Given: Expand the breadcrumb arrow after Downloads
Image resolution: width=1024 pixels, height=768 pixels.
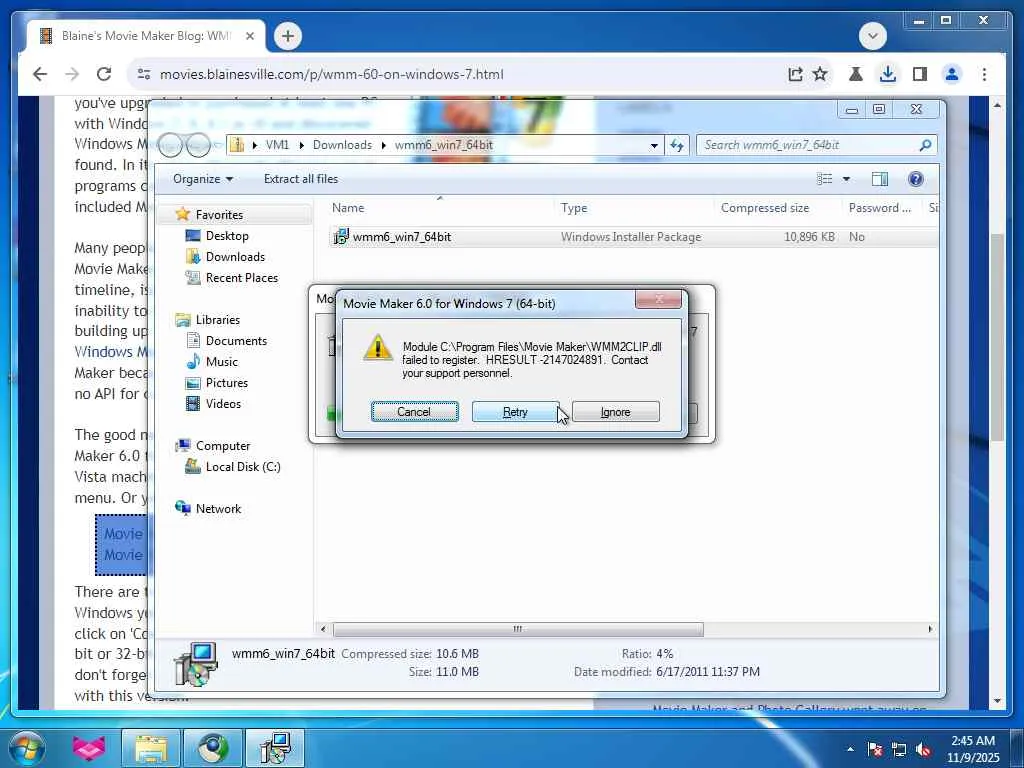Looking at the screenshot, I should [x=384, y=145].
